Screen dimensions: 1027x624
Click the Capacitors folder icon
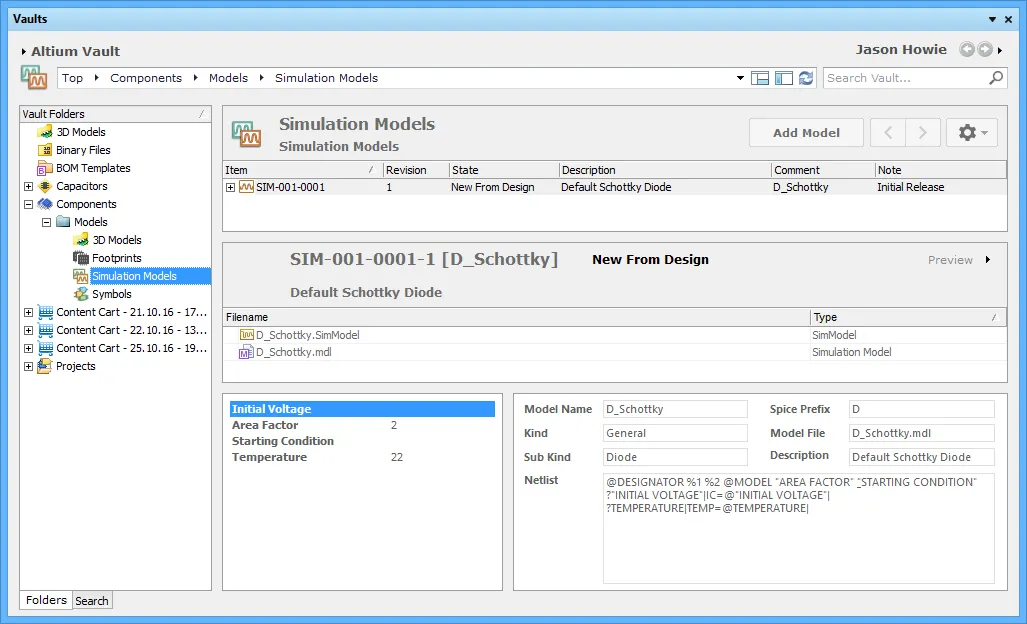[45, 186]
